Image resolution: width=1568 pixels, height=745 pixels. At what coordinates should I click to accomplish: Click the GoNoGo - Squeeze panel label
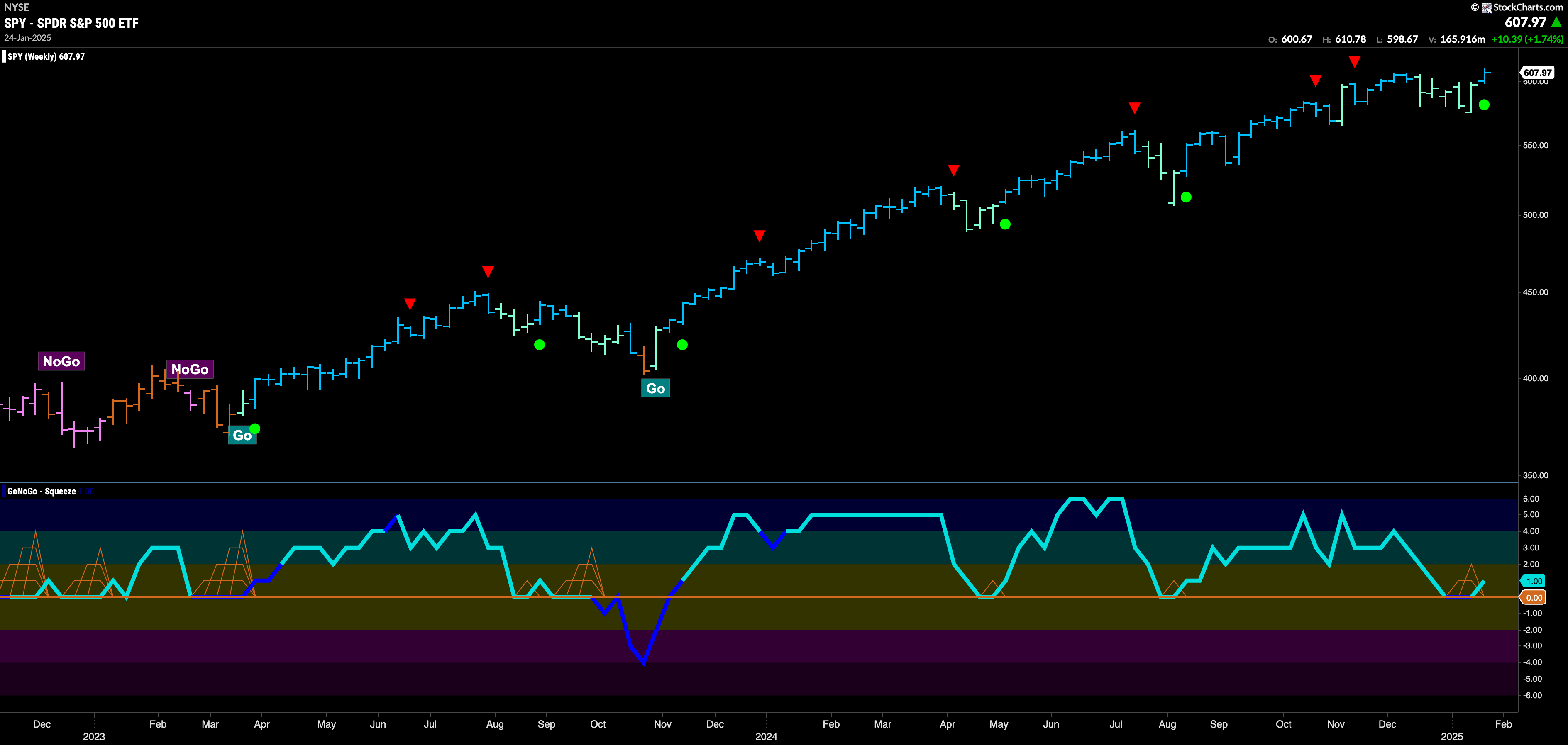(x=42, y=492)
